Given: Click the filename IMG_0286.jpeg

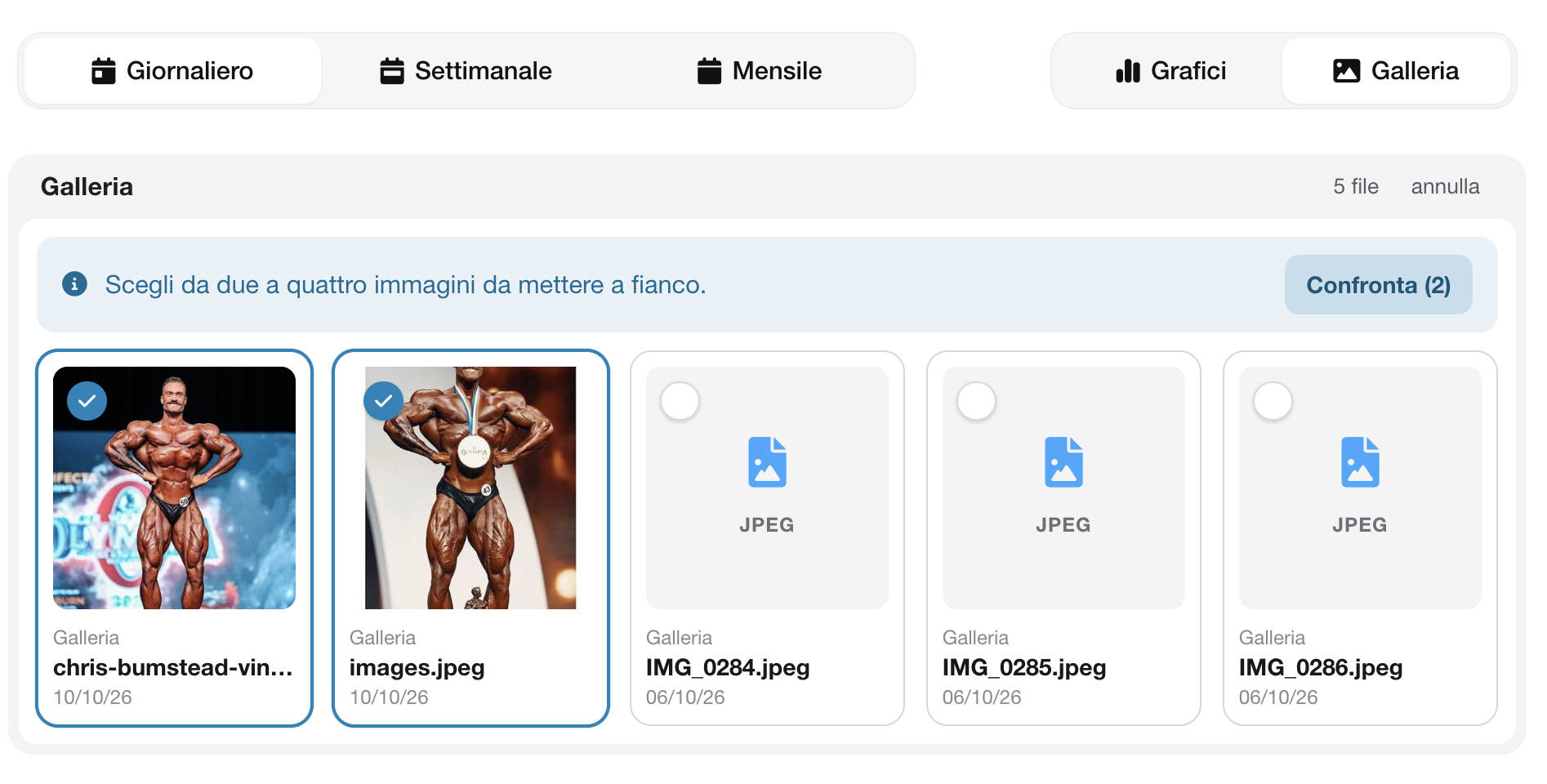Looking at the screenshot, I should click(x=1321, y=667).
